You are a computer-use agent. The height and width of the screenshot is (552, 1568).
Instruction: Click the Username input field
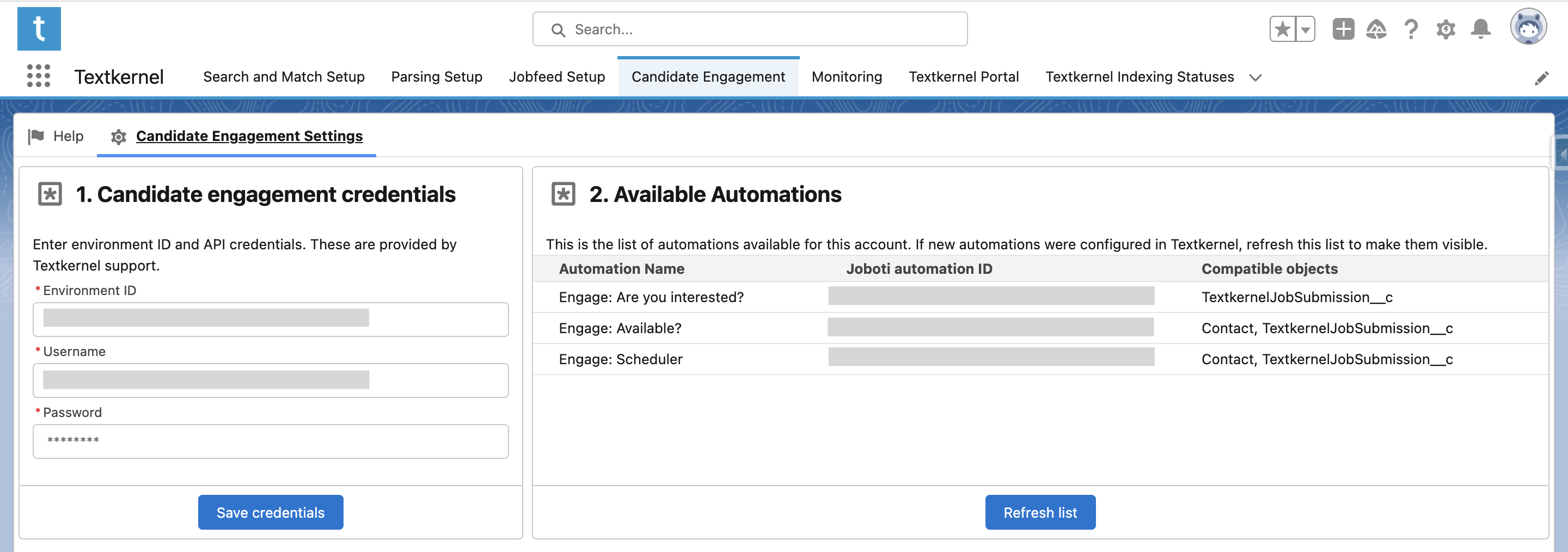[270, 381]
